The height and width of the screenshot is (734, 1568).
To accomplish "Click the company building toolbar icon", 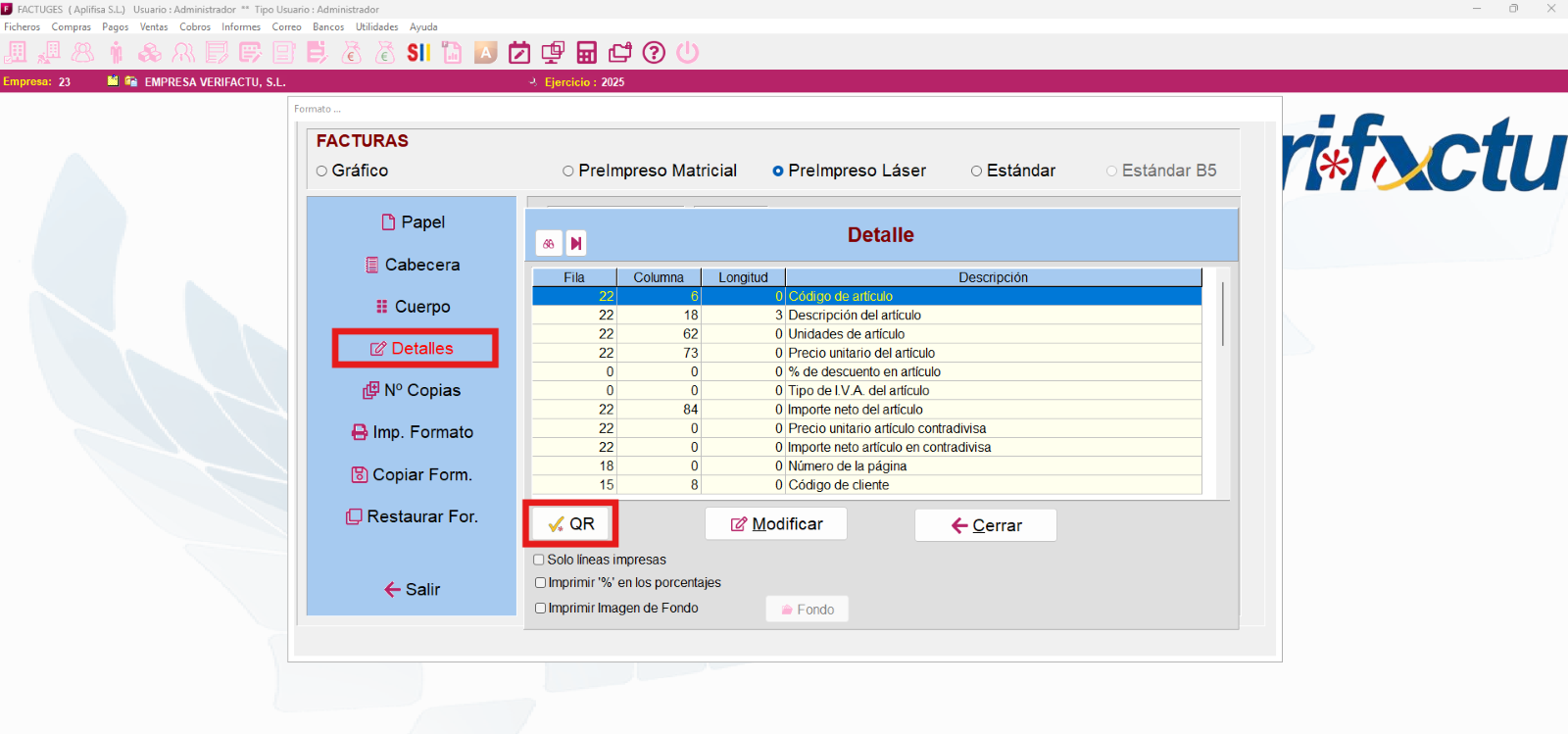I will point(15,52).
